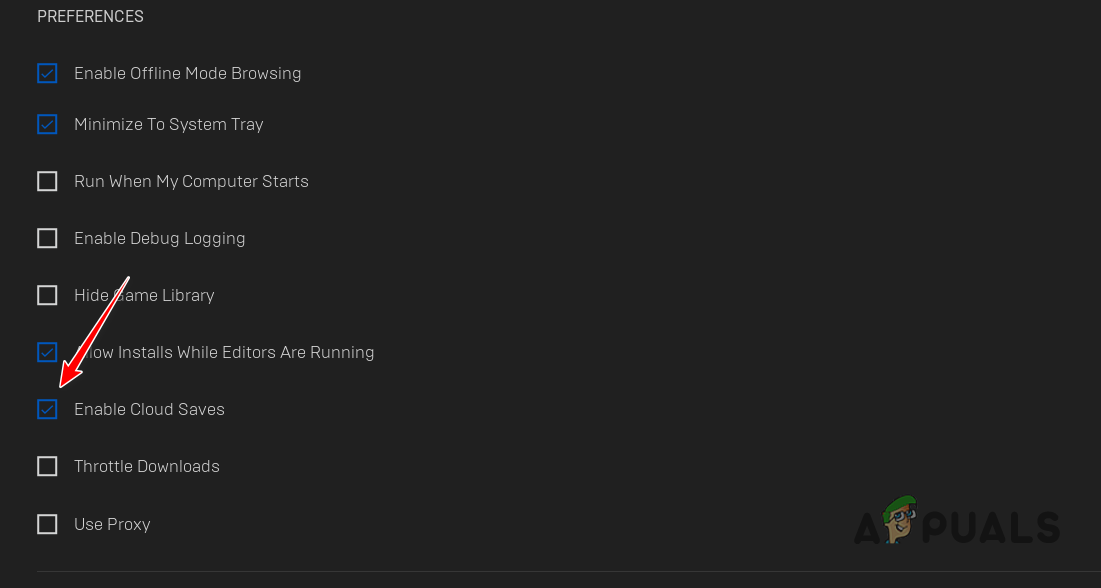Click the Appuals watermark logo
This screenshot has width=1101, height=588.
point(955,521)
